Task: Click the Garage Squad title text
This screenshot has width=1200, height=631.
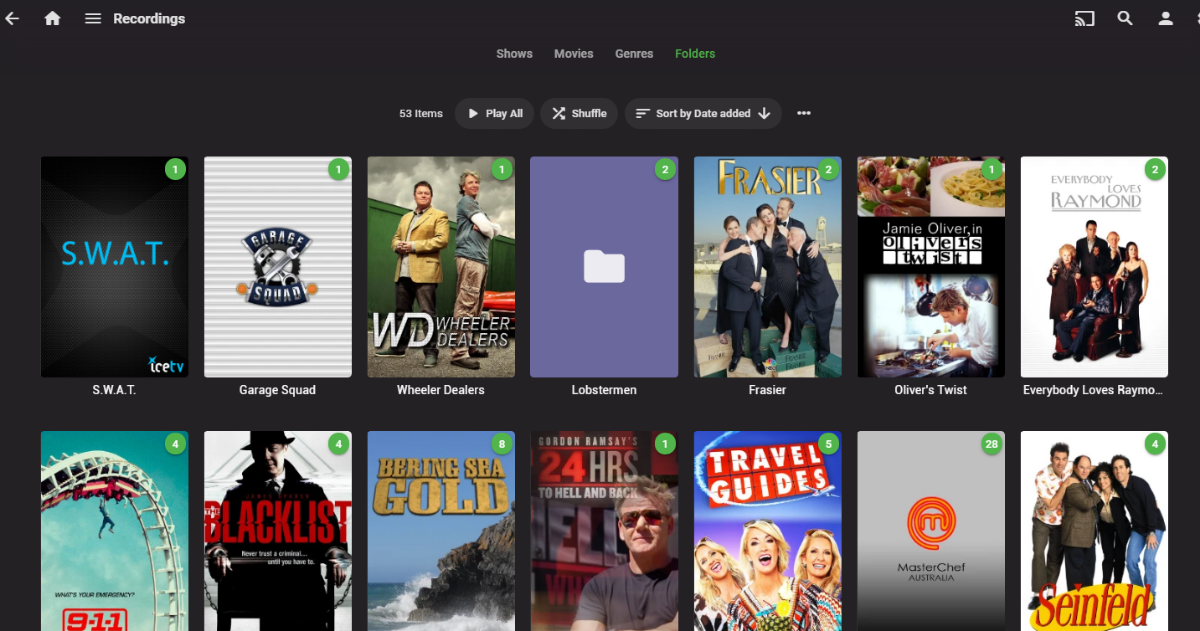Action: tap(278, 390)
